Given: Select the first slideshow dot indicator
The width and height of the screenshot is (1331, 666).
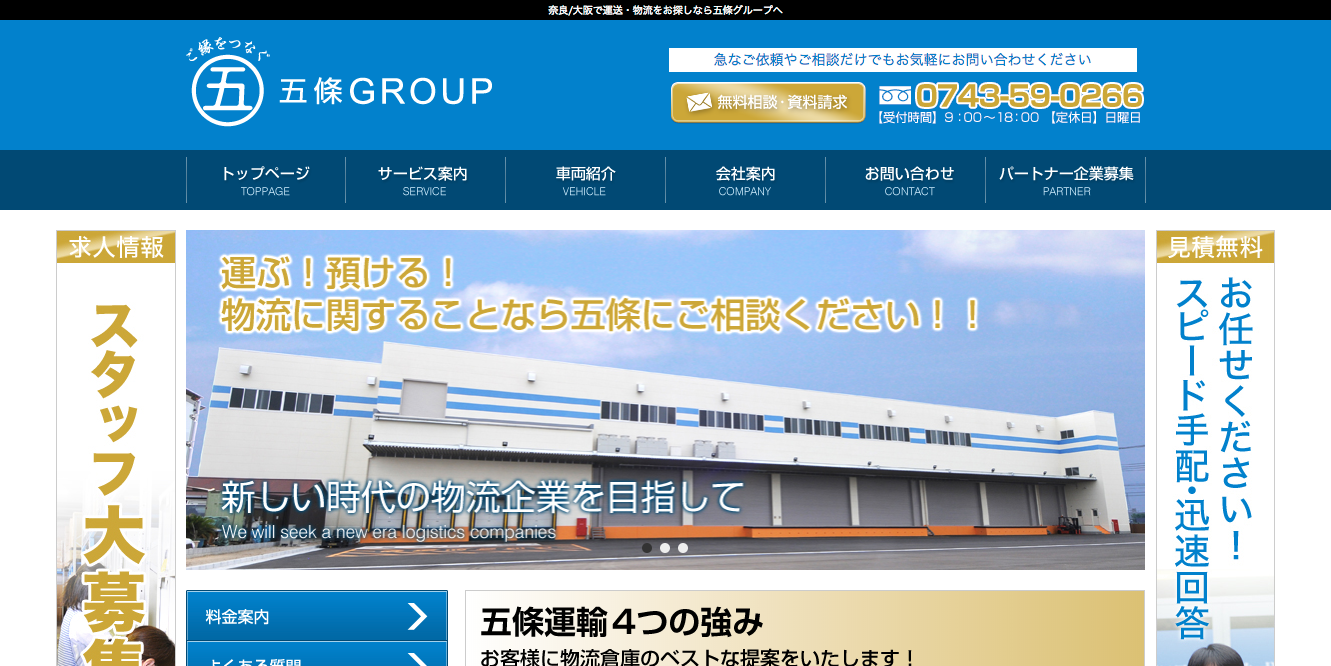Looking at the screenshot, I should click(x=647, y=548).
